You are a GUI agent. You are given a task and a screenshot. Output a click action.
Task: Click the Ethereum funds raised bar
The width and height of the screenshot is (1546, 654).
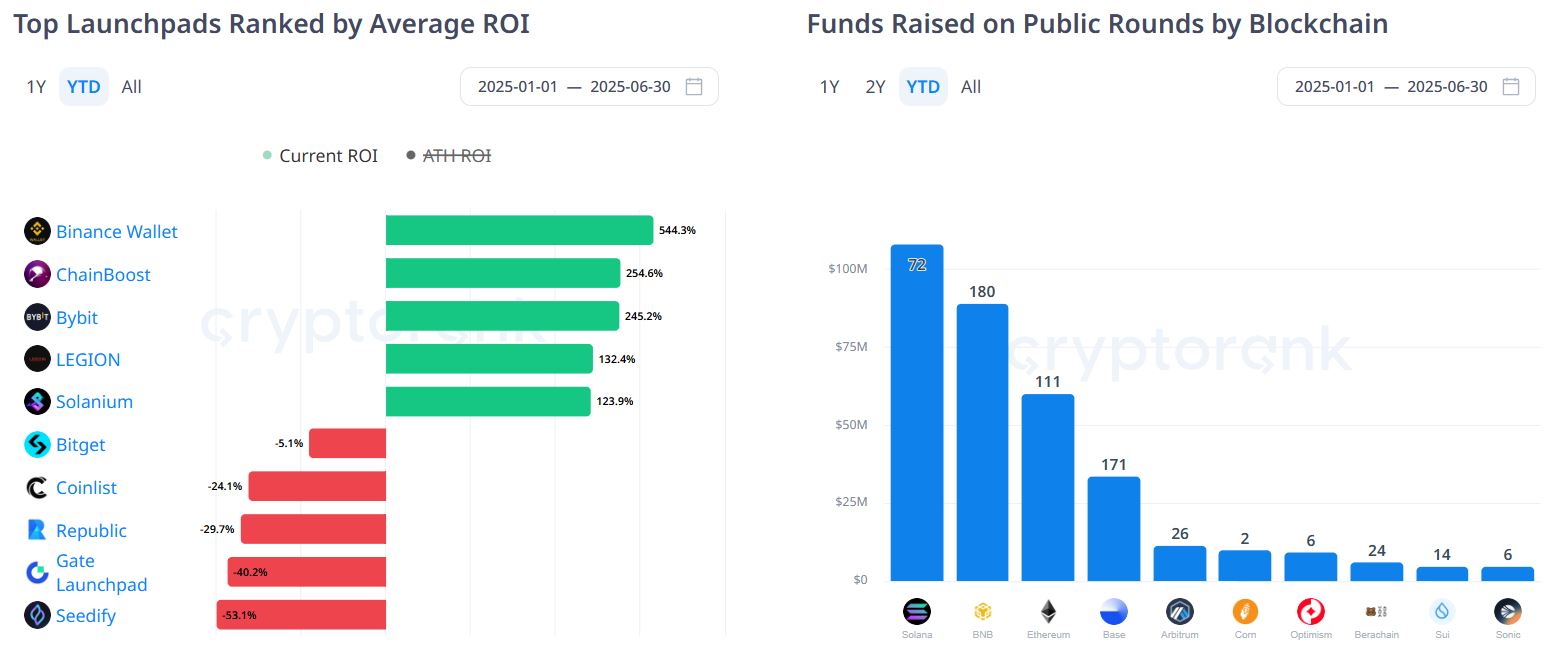1048,487
